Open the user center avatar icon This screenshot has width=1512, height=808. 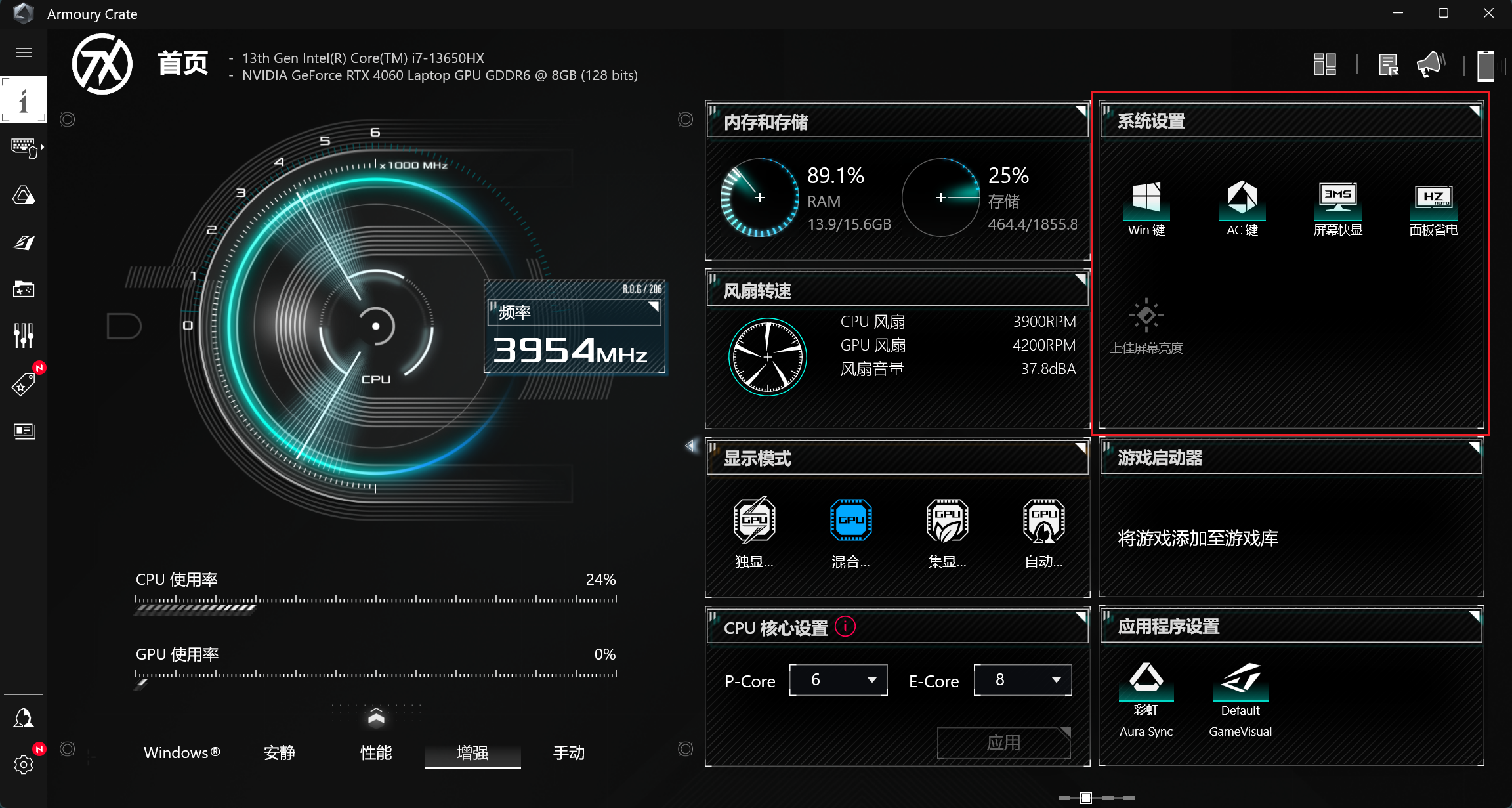click(x=24, y=718)
